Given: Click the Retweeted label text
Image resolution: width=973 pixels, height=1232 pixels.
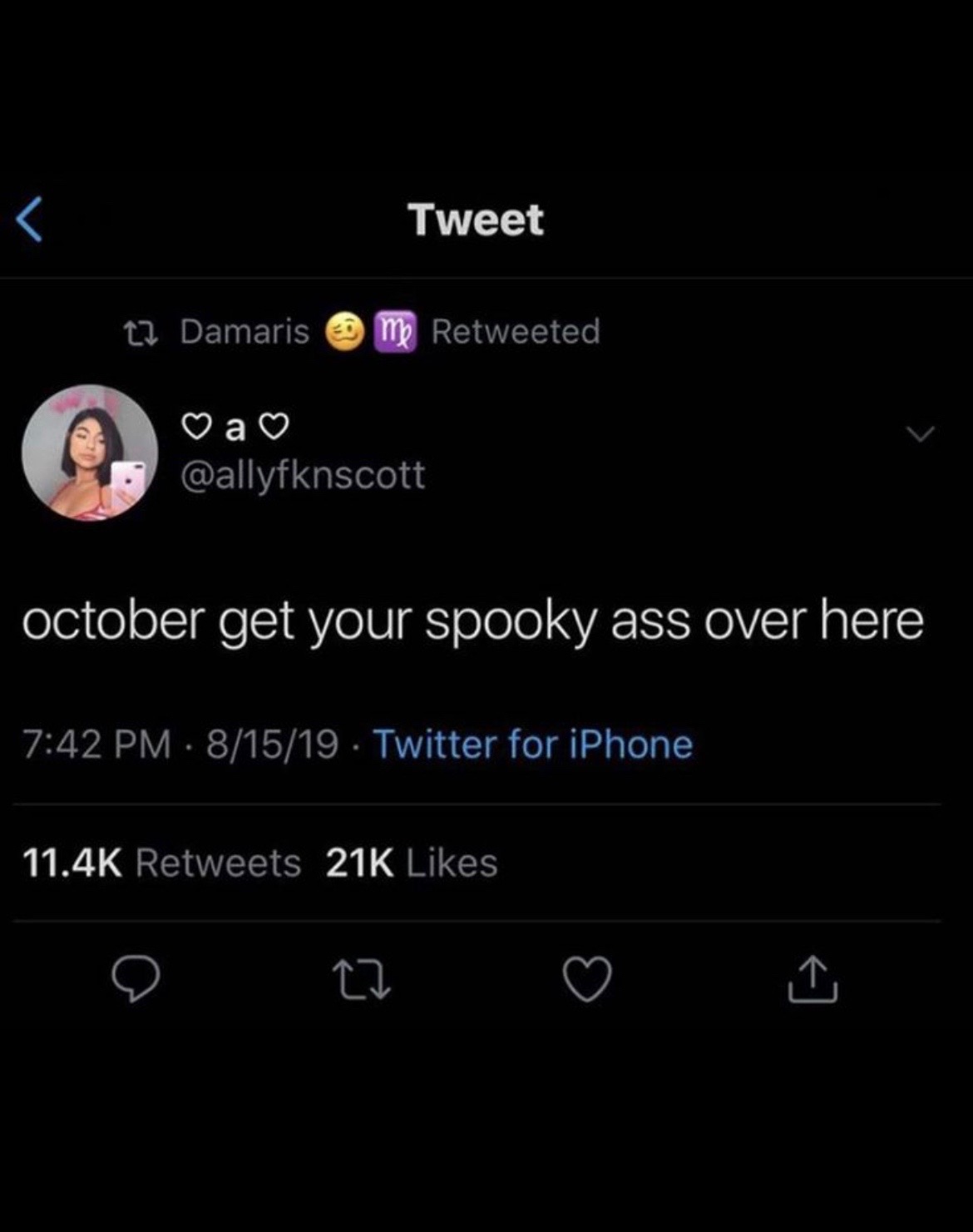Looking at the screenshot, I should (516, 331).
